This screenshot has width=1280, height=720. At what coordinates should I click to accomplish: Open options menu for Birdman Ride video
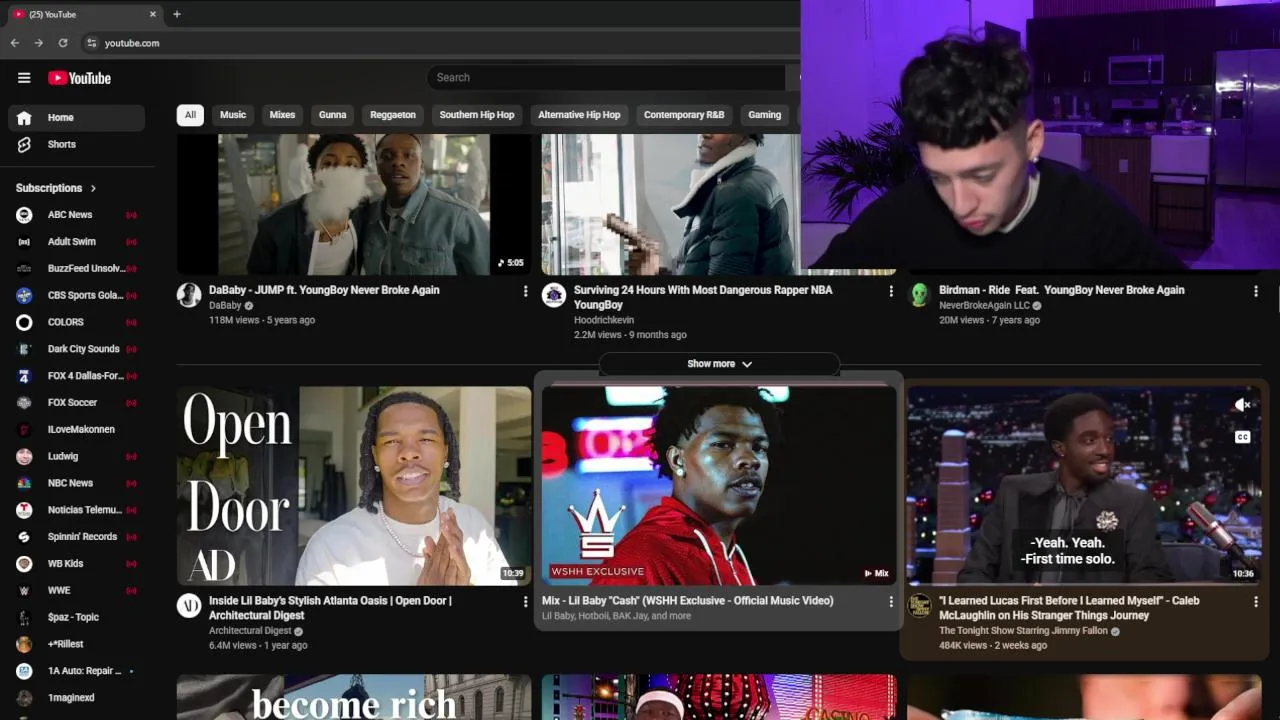(x=1256, y=291)
